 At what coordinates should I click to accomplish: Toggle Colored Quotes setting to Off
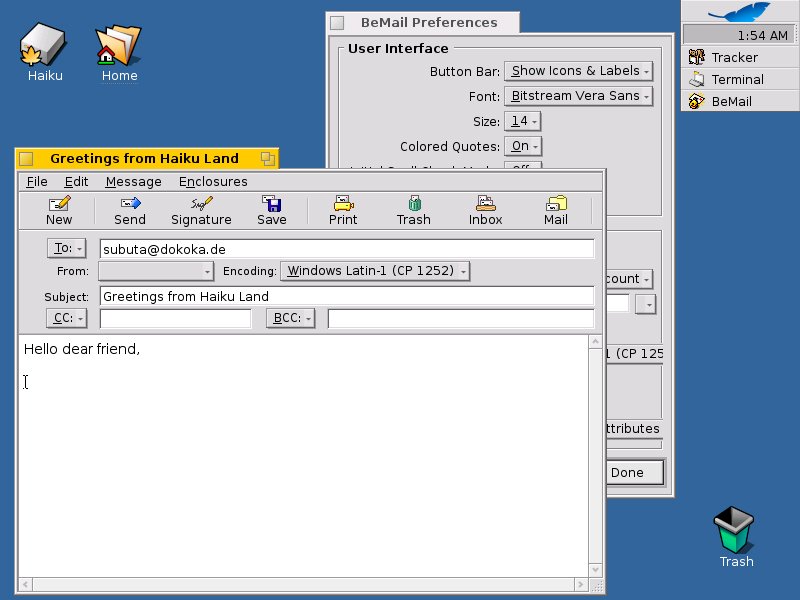(x=521, y=146)
